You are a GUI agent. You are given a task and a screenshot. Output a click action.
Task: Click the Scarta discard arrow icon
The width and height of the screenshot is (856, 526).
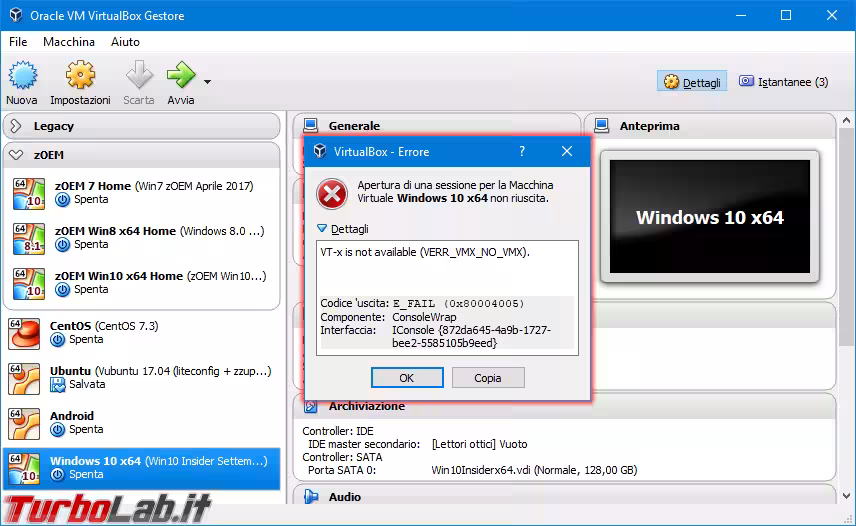point(138,77)
